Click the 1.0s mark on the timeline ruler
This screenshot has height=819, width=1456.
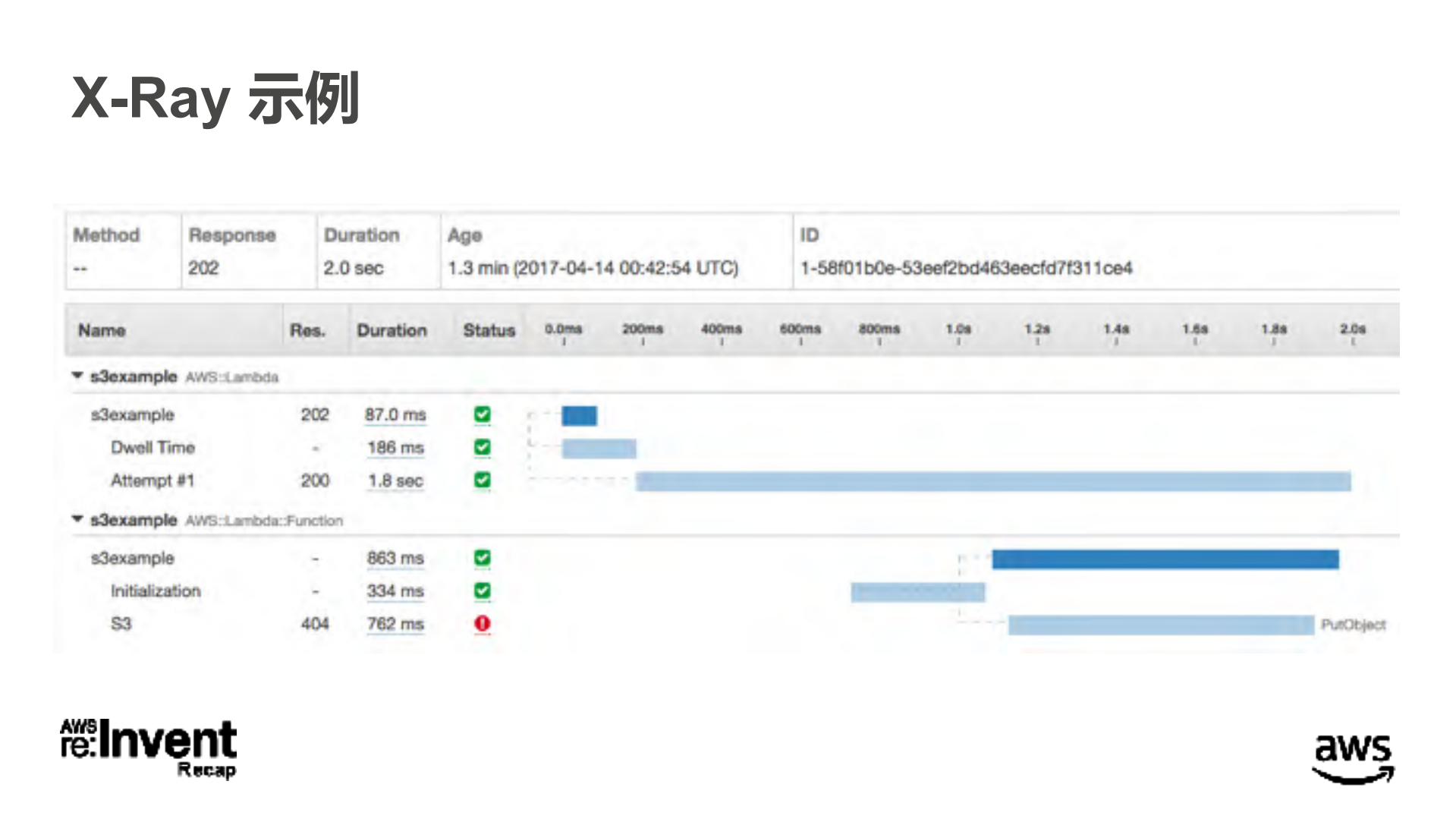click(x=960, y=329)
